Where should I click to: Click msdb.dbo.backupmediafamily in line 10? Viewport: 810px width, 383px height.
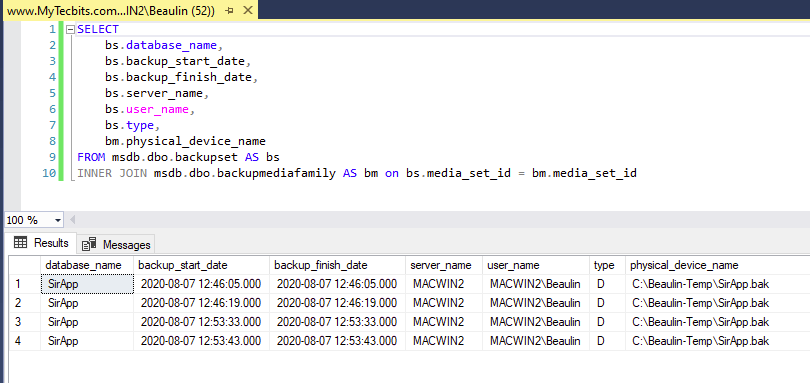(245, 173)
